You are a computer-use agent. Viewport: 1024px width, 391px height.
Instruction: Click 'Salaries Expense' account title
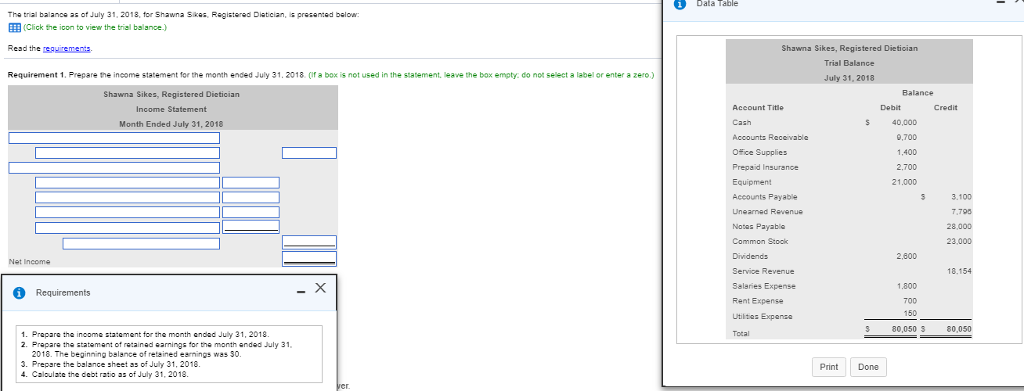click(764, 287)
